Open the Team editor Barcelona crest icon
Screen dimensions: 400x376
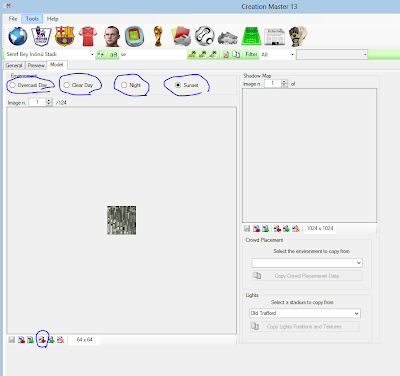[65, 36]
